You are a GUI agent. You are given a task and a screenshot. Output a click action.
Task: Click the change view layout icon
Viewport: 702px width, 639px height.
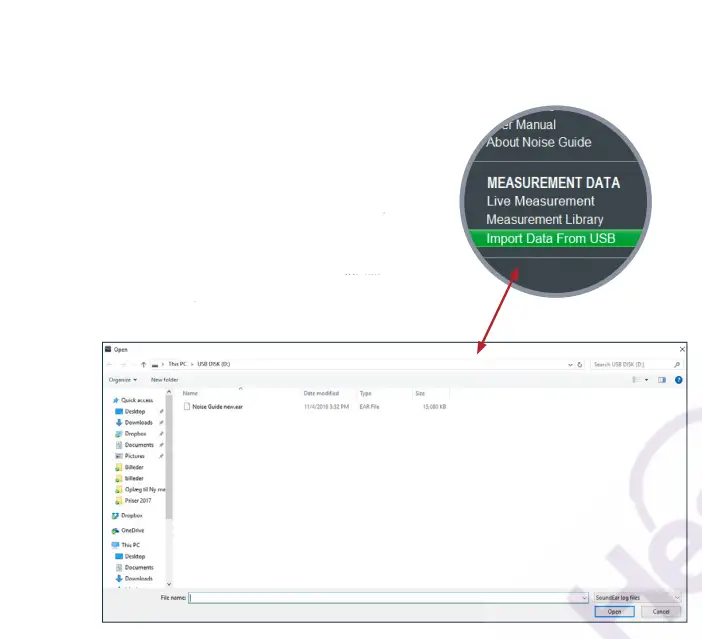tap(636, 380)
